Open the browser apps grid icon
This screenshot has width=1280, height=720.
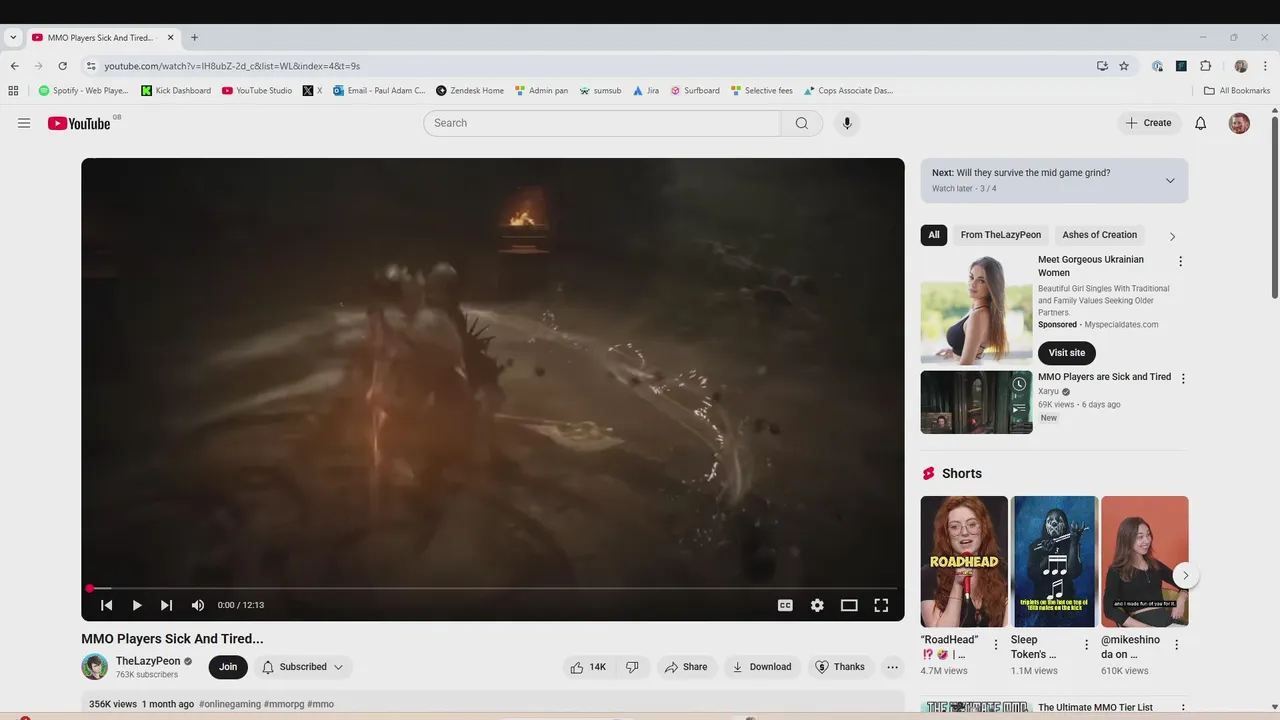point(13,90)
